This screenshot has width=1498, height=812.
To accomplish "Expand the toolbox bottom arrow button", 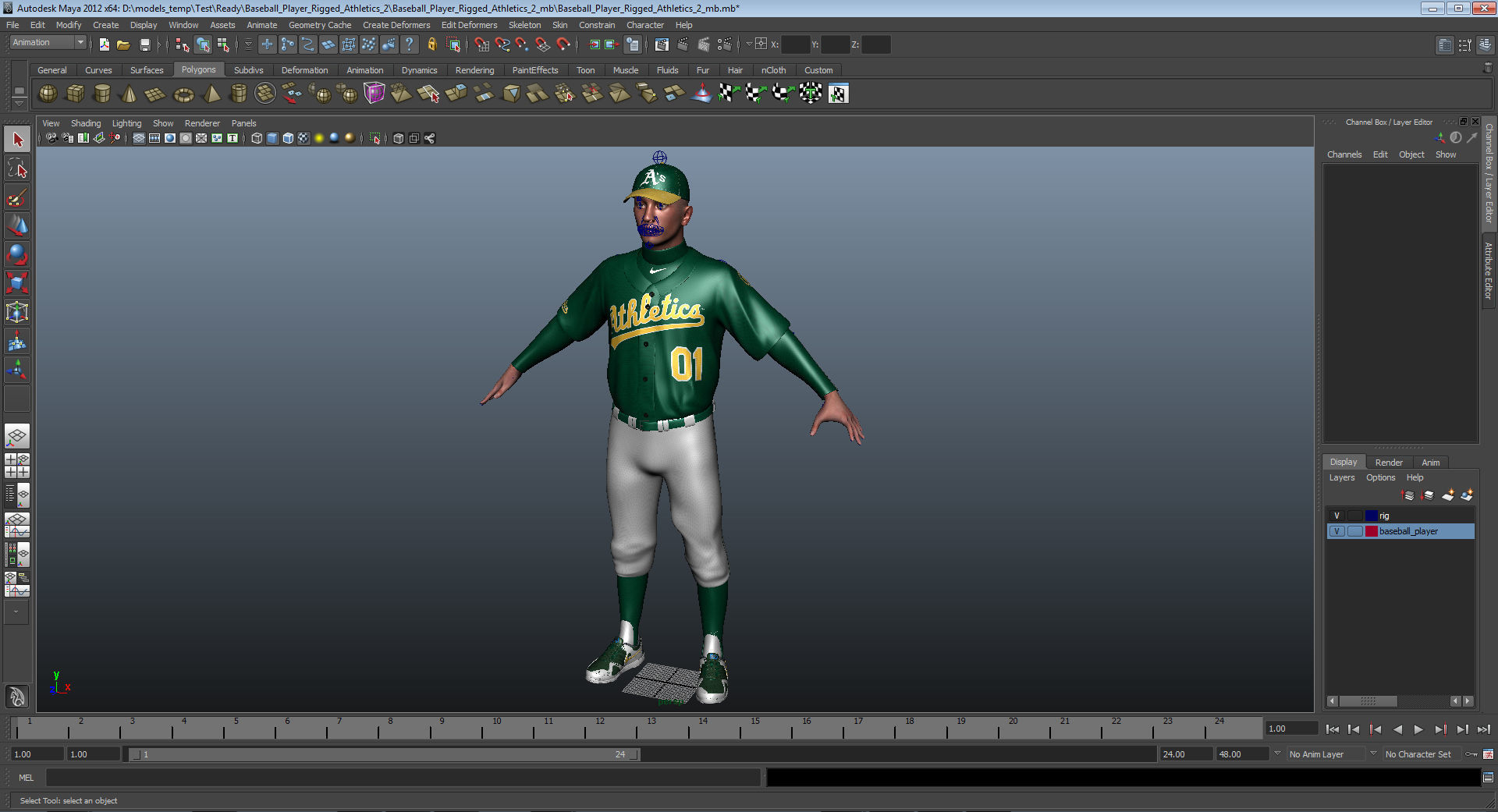I will tap(16, 612).
